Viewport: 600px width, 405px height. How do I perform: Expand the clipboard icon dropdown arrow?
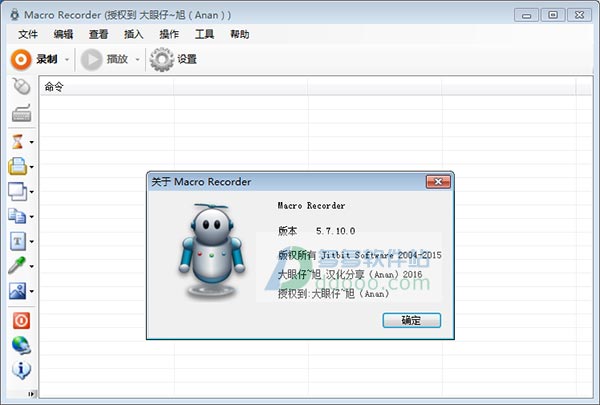tap(32, 167)
